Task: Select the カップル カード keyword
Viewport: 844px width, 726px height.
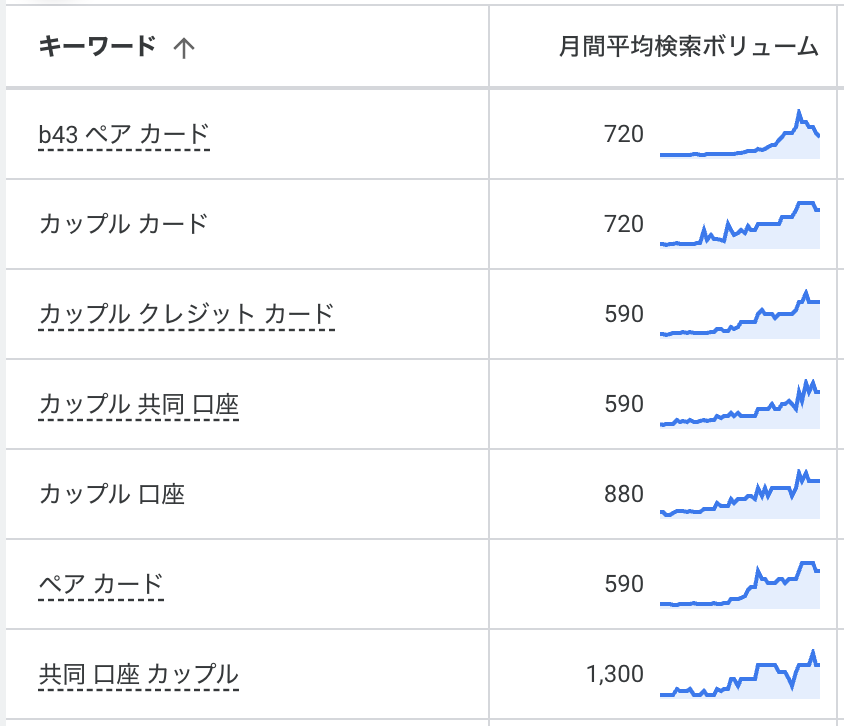Action: click(124, 223)
